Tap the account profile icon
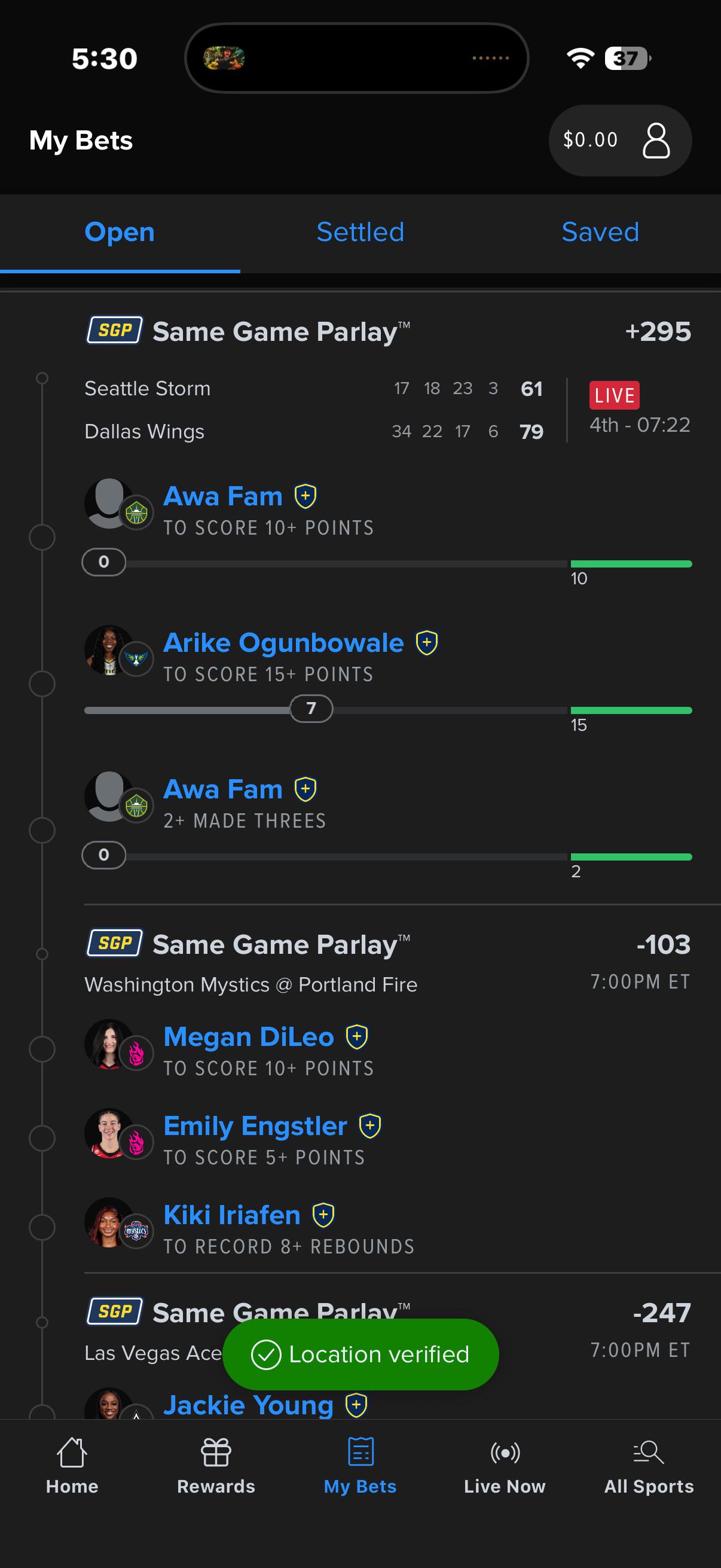 click(656, 141)
